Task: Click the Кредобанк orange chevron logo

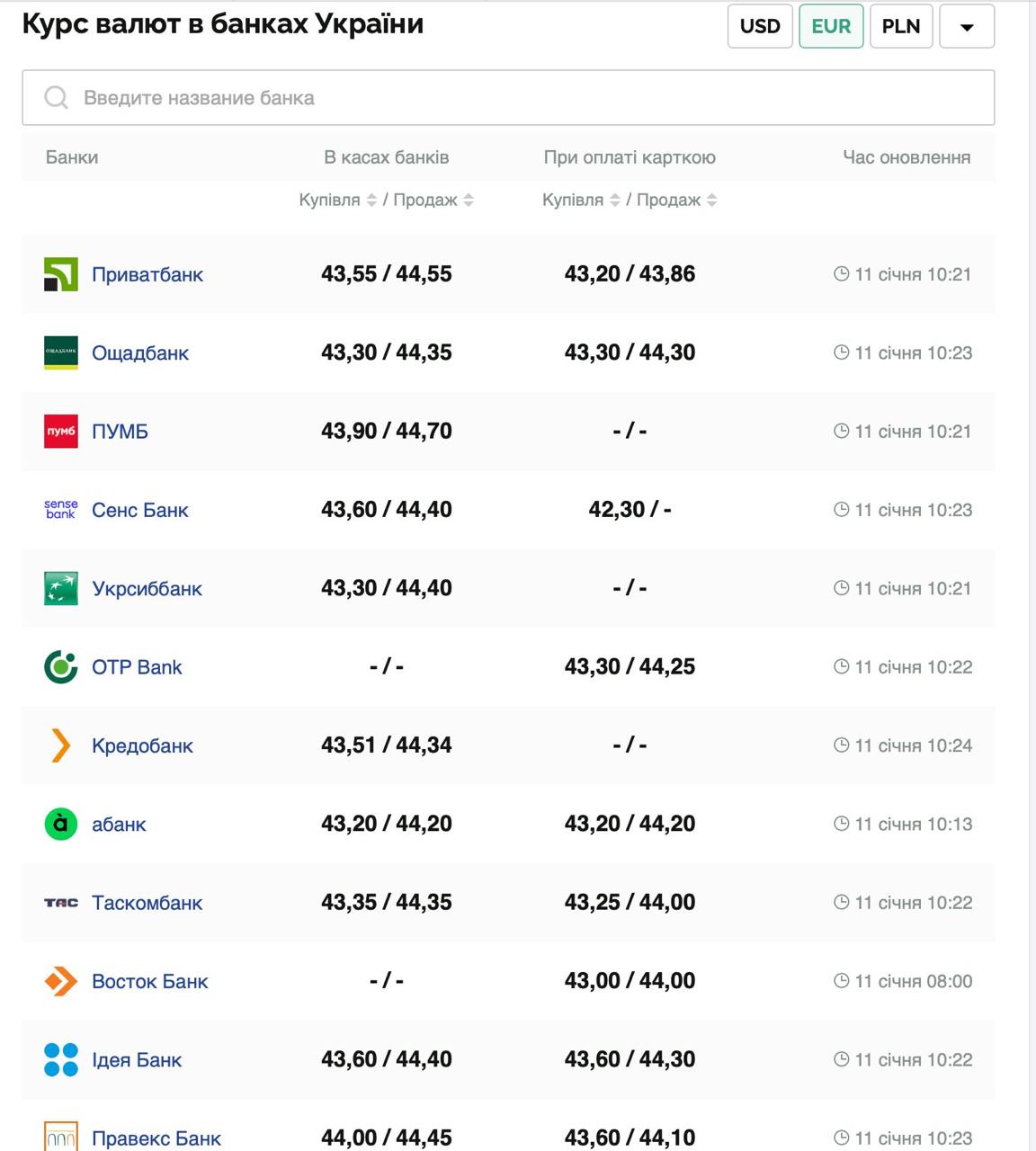Action: point(61,745)
